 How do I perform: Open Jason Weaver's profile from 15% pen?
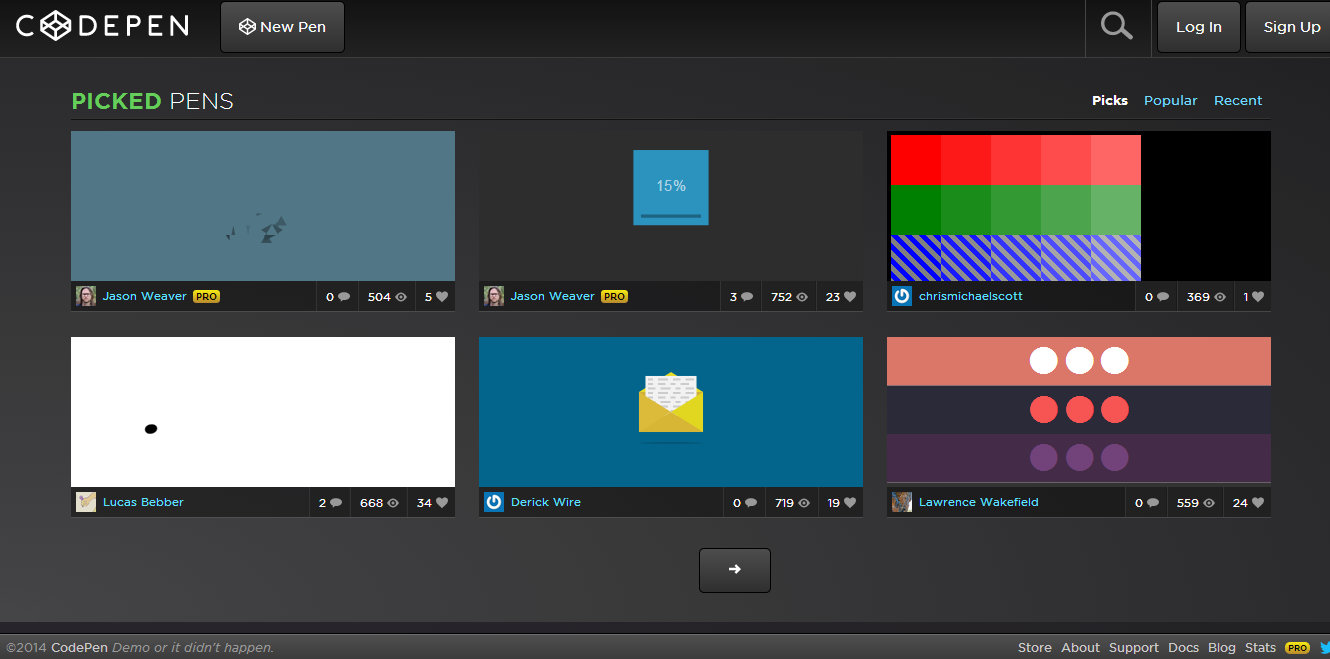click(x=553, y=296)
